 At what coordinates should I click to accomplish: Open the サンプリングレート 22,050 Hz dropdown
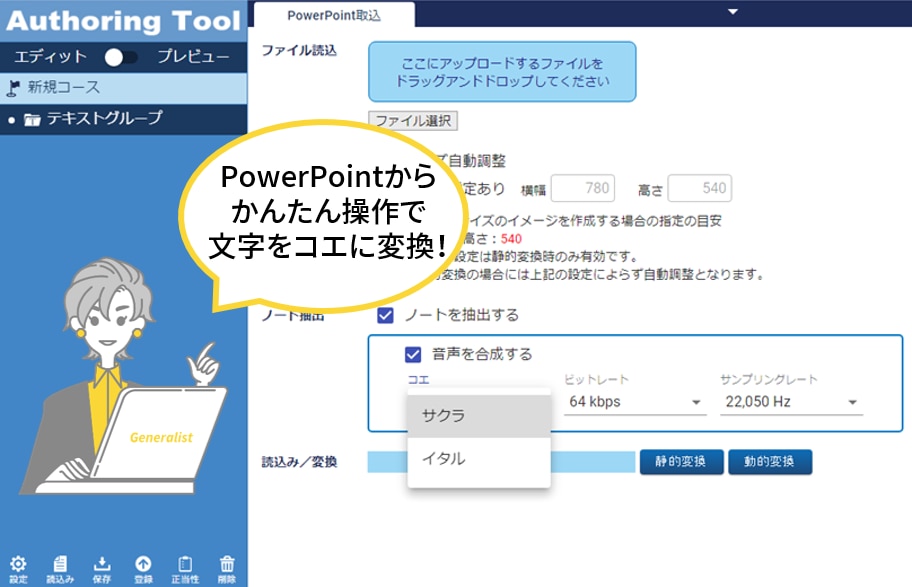point(791,402)
